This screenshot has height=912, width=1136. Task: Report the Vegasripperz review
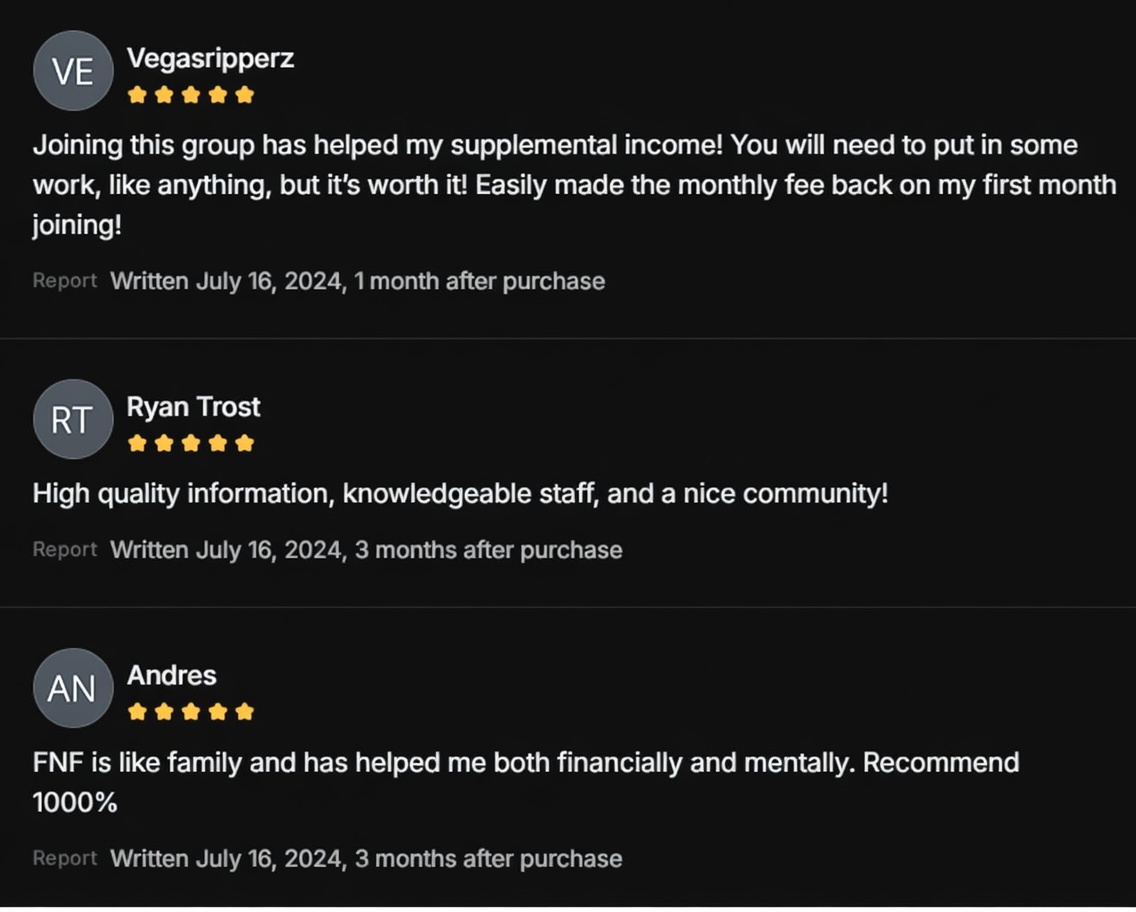pyautogui.click(x=64, y=281)
